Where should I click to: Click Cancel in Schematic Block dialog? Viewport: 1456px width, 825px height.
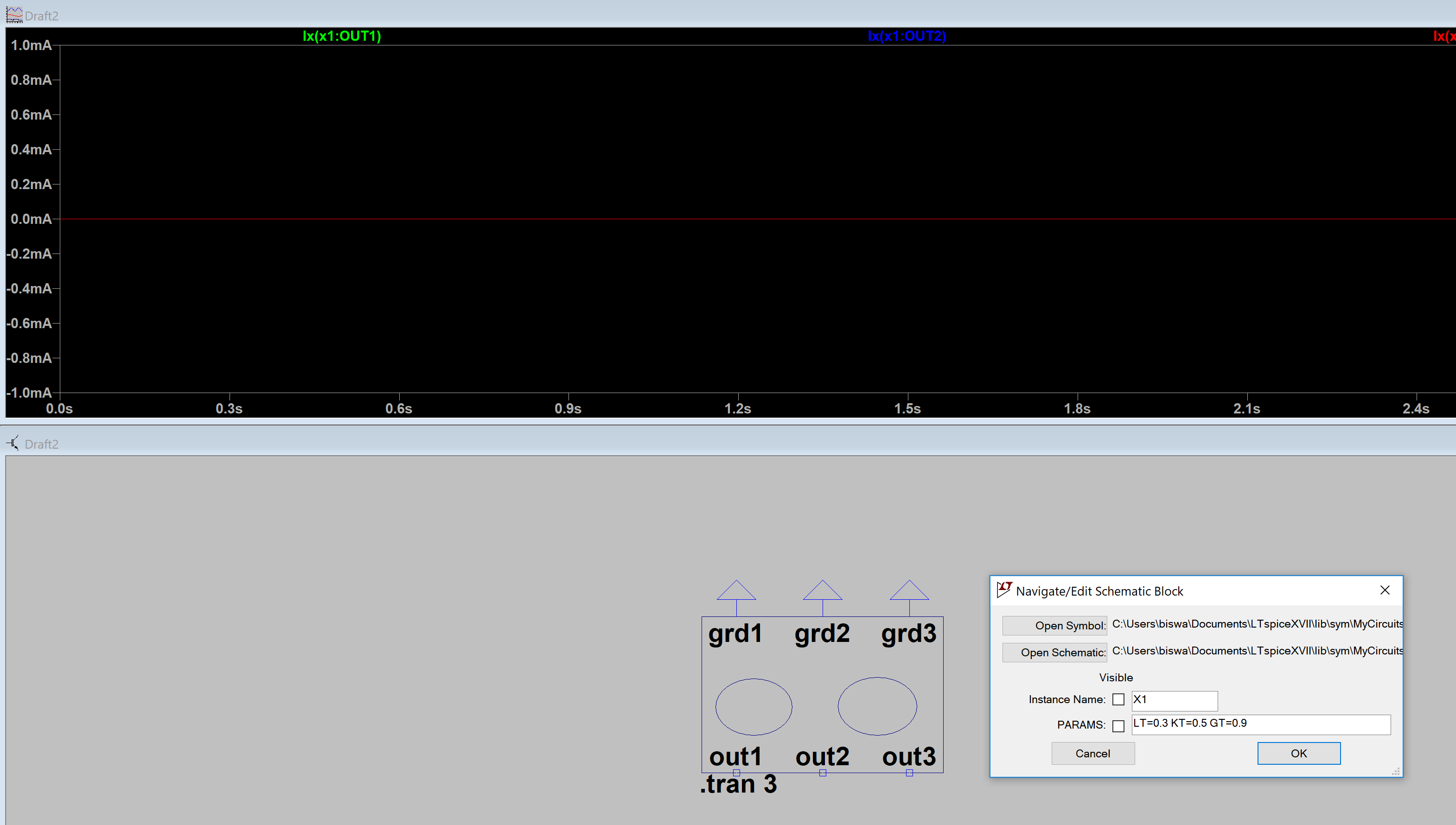1093,753
